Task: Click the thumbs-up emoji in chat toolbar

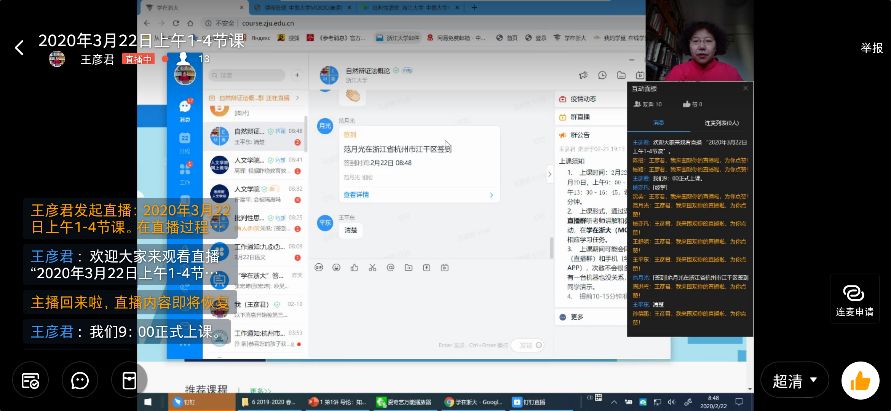Action: point(355,267)
